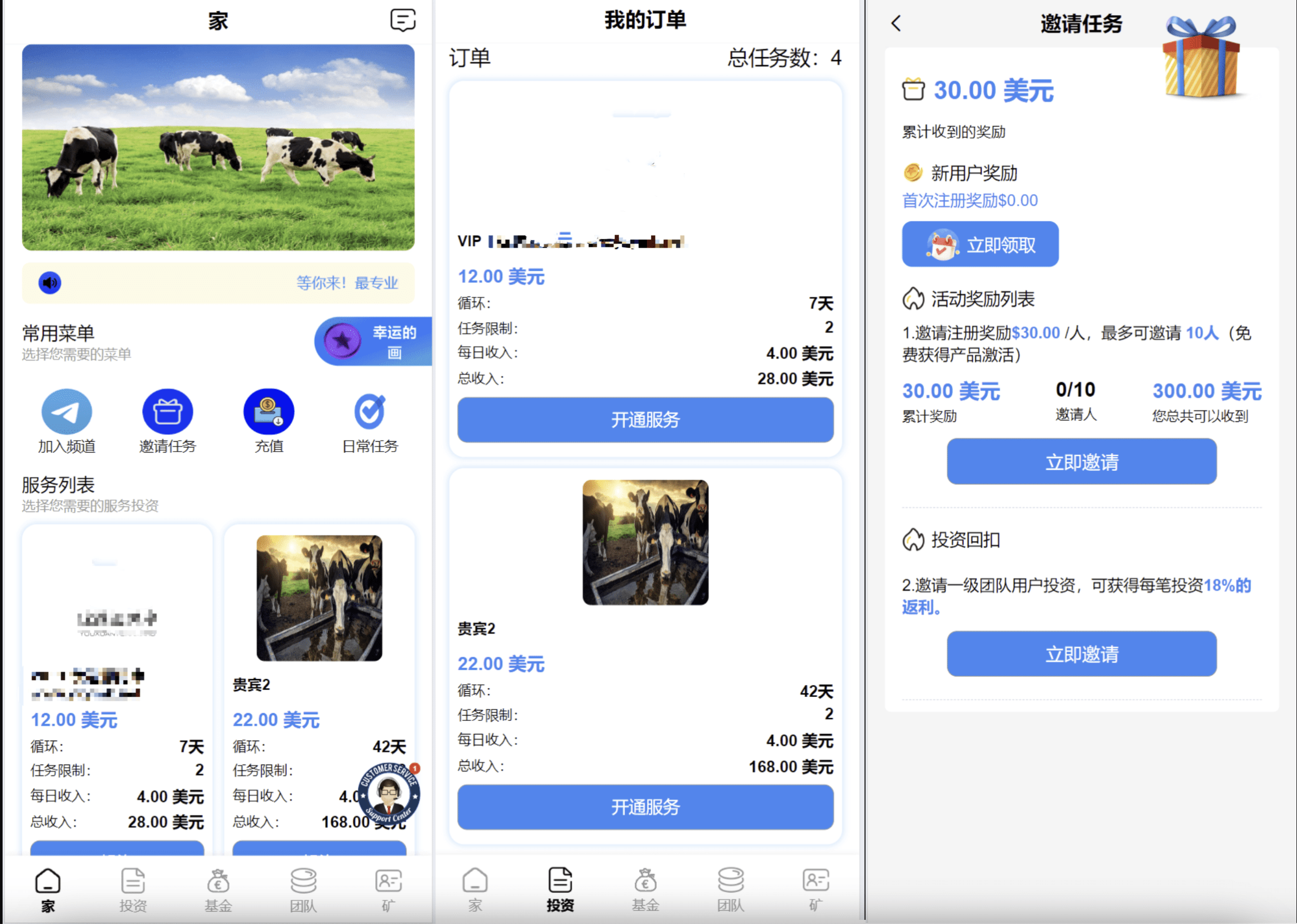Click the message/notification icon top right
The image size is (1297, 924).
pos(403,19)
